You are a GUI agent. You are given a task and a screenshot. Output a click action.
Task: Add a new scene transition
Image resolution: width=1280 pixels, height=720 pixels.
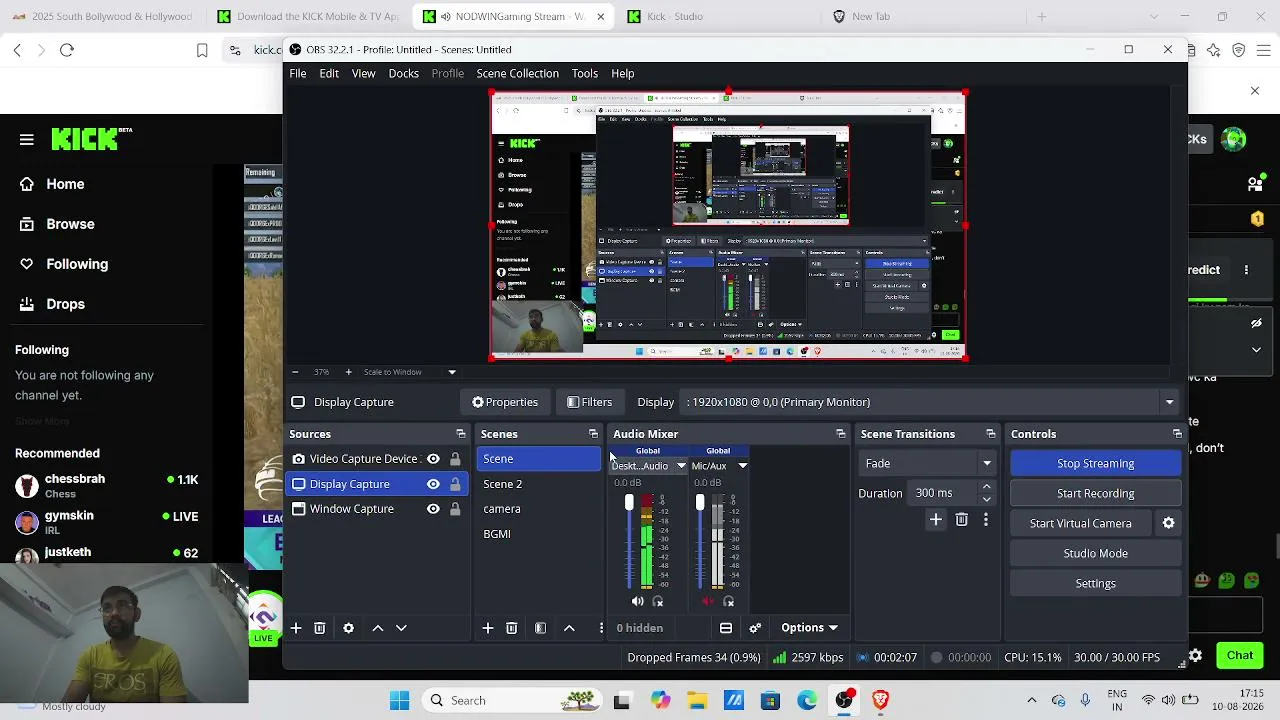pos(936,520)
